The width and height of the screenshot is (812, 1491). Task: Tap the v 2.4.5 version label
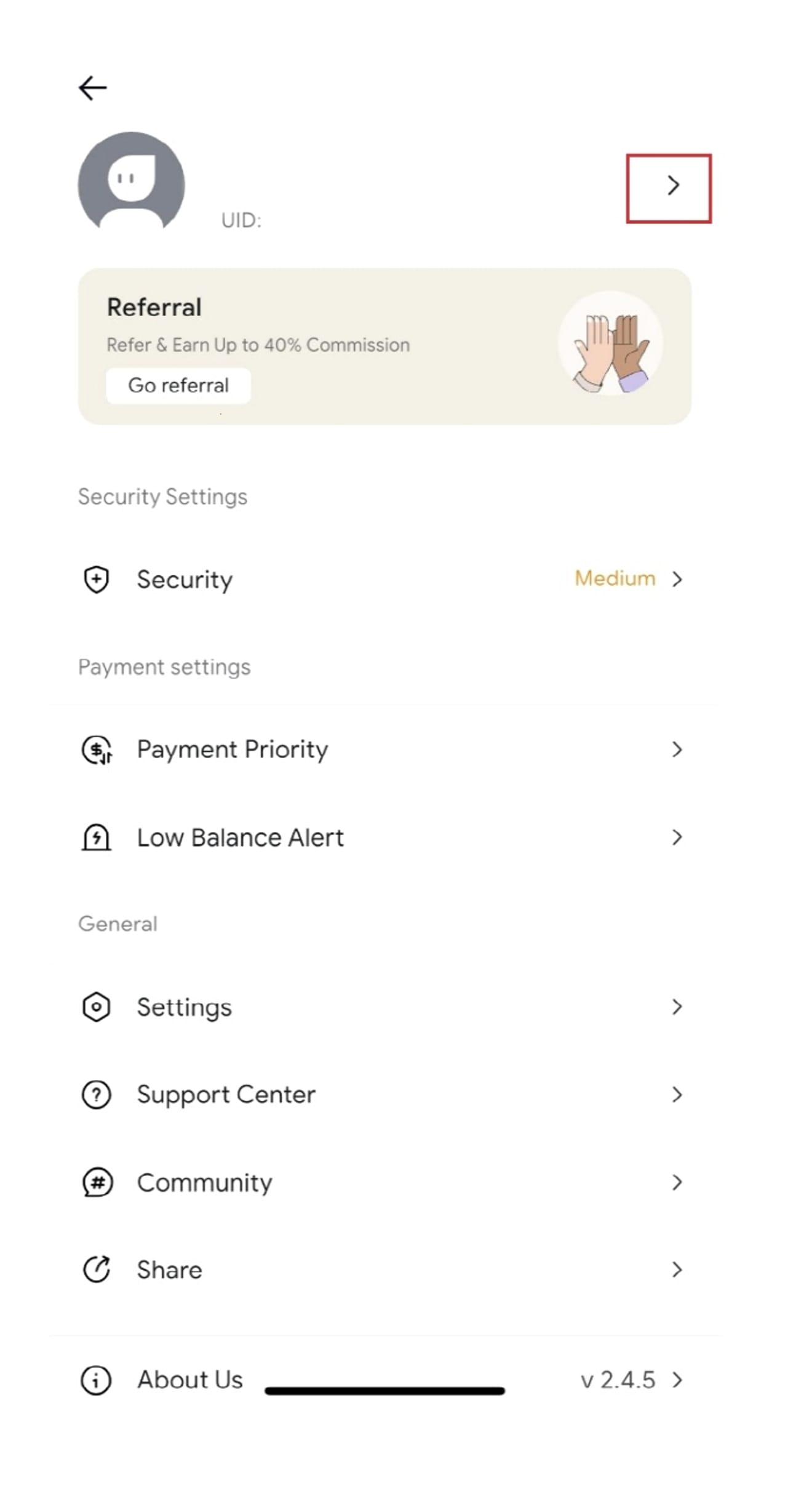(618, 1380)
